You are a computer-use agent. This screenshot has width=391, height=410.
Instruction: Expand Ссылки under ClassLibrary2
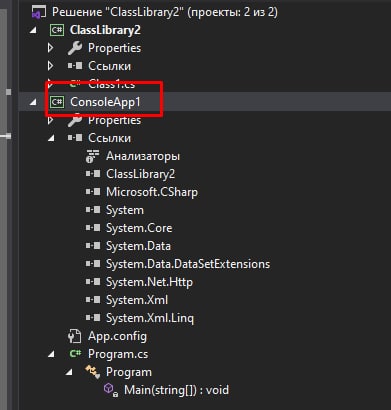[51, 66]
